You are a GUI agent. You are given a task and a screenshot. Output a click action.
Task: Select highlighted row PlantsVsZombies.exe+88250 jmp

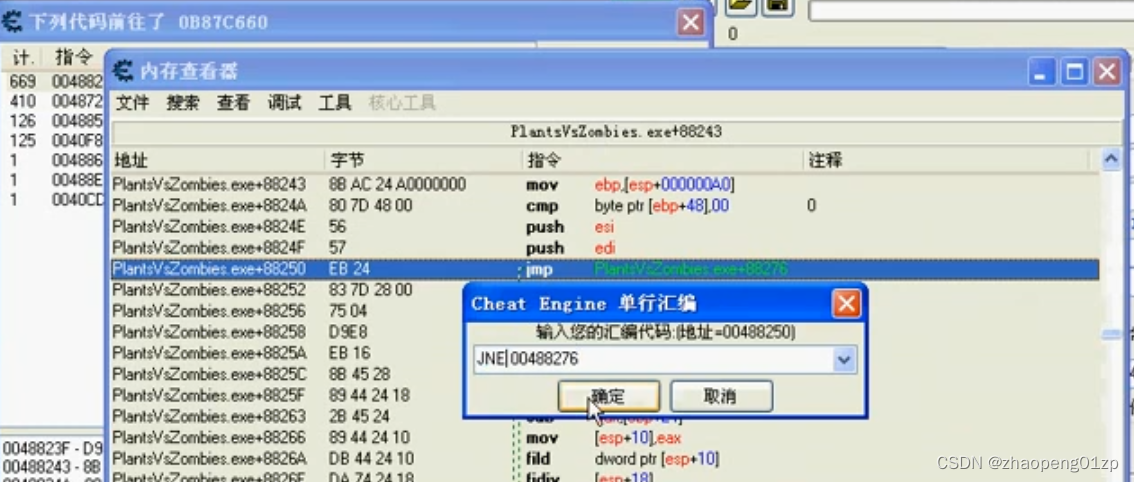coord(605,269)
